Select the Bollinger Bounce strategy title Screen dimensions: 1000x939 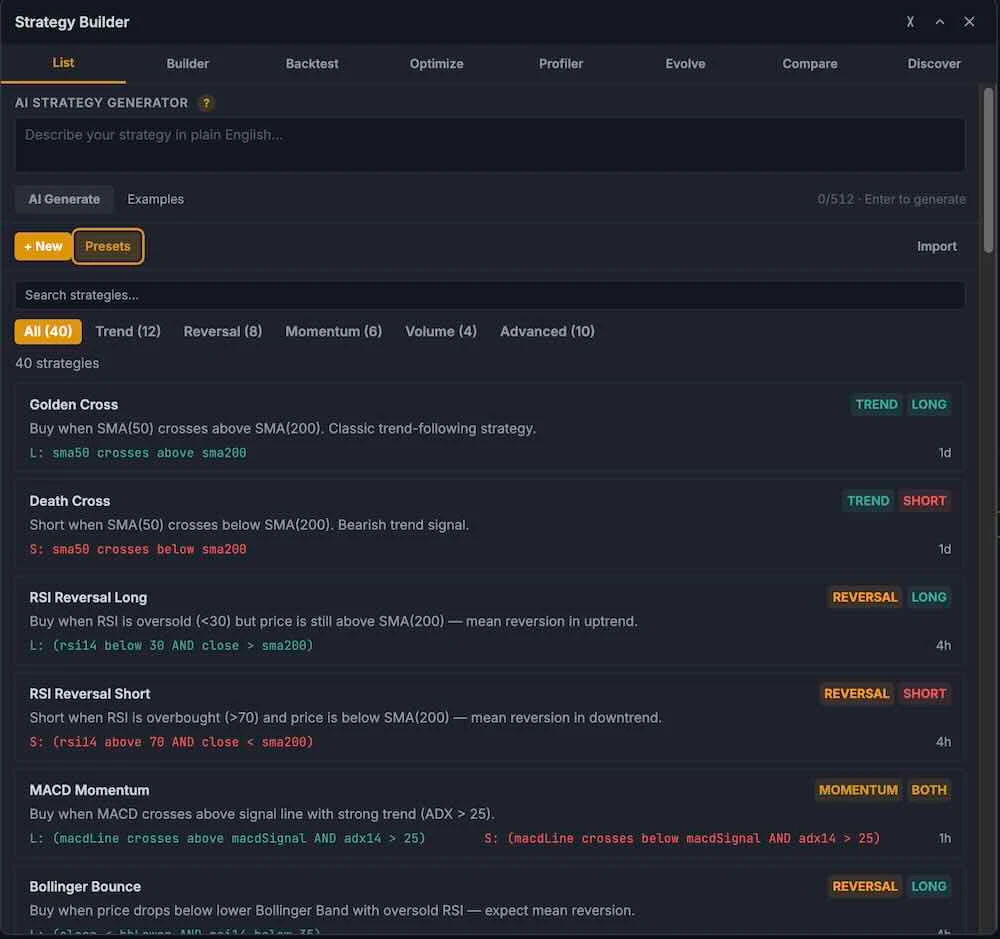[x=85, y=886]
